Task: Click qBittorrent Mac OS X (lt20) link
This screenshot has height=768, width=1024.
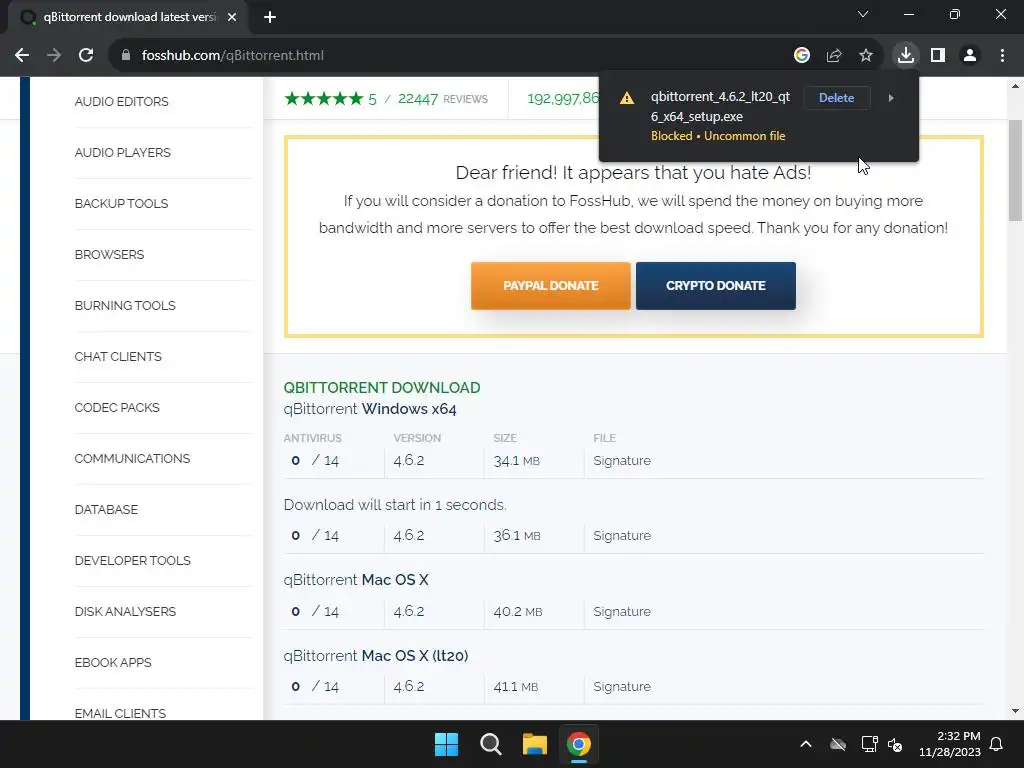Action: [376, 656]
